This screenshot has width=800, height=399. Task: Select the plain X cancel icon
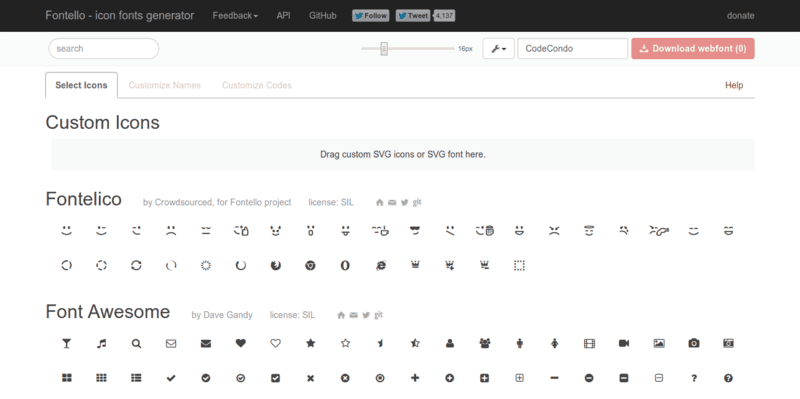[x=310, y=378]
